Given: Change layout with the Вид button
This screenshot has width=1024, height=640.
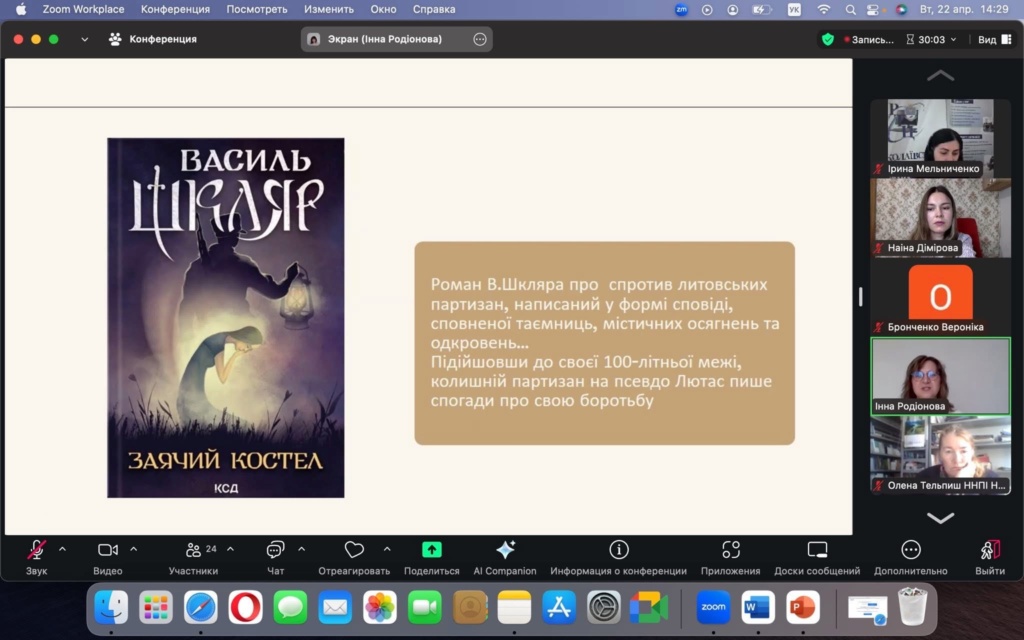Looking at the screenshot, I should coord(995,40).
